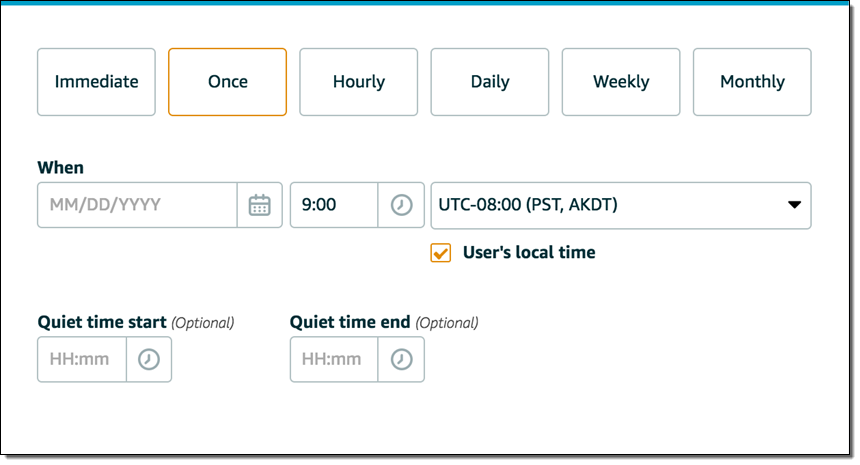Image resolution: width=860 pixels, height=465 pixels.
Task: Click the clock icon beside 9:00
Action: [400, 205]
